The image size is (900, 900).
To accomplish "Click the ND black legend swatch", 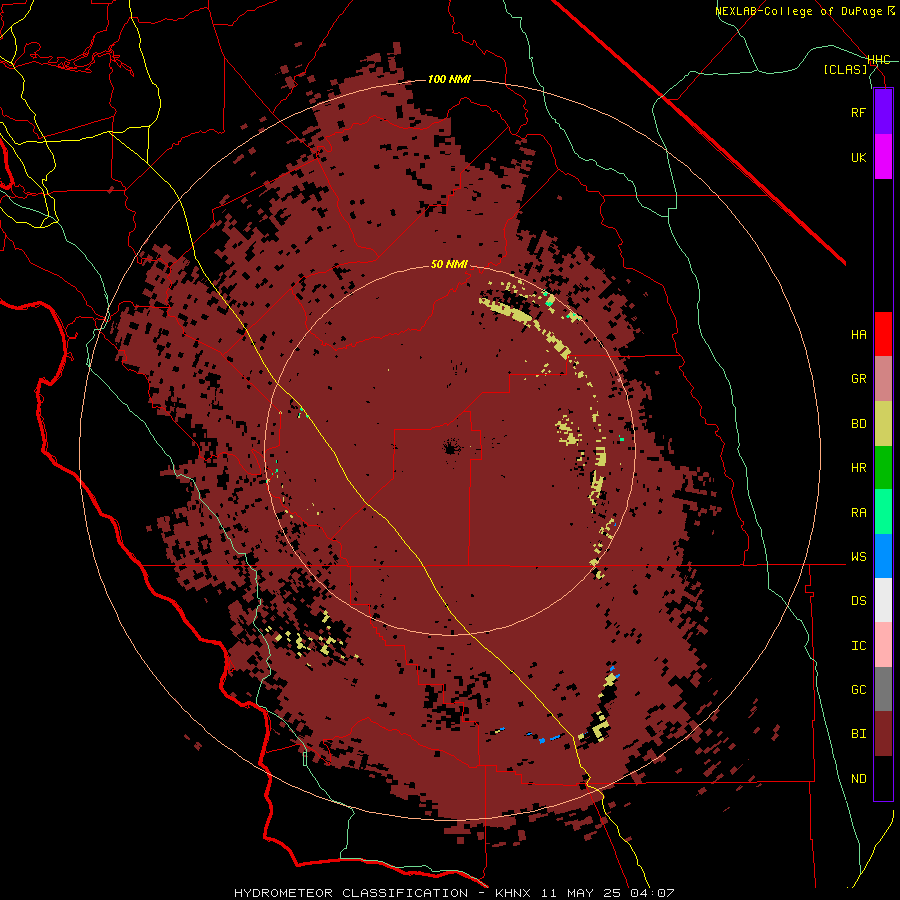I will click(883, 778).
